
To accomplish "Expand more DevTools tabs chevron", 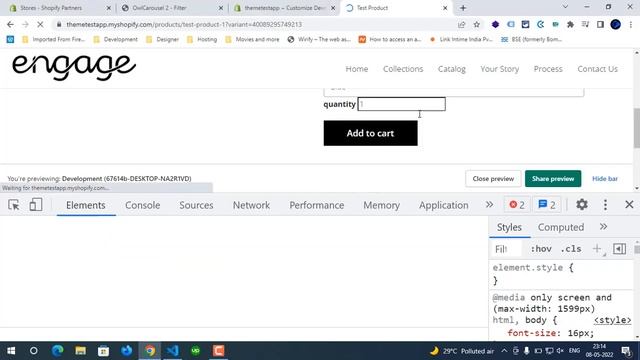I will point(489,204).
